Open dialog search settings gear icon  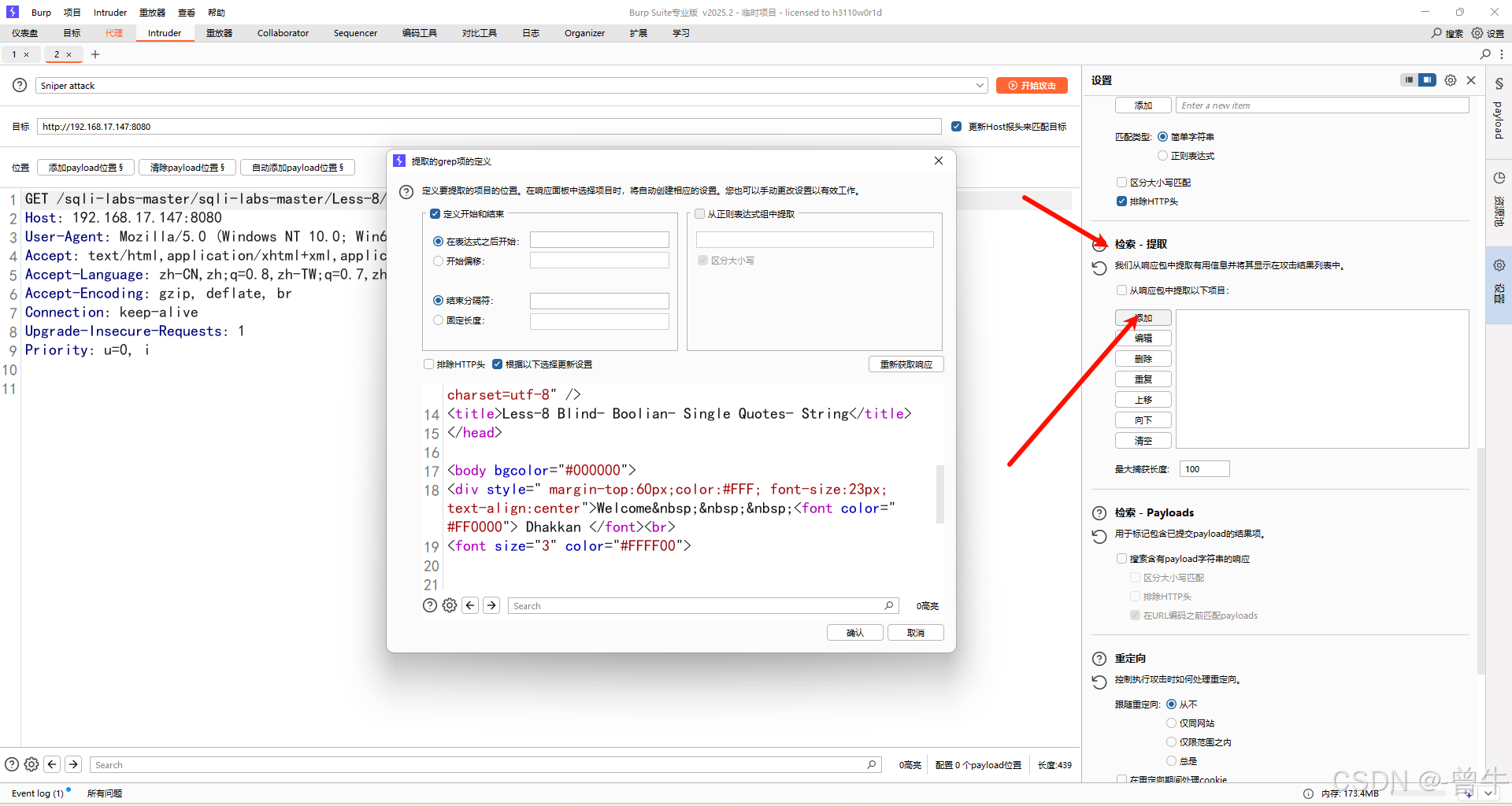pos(450,605)
